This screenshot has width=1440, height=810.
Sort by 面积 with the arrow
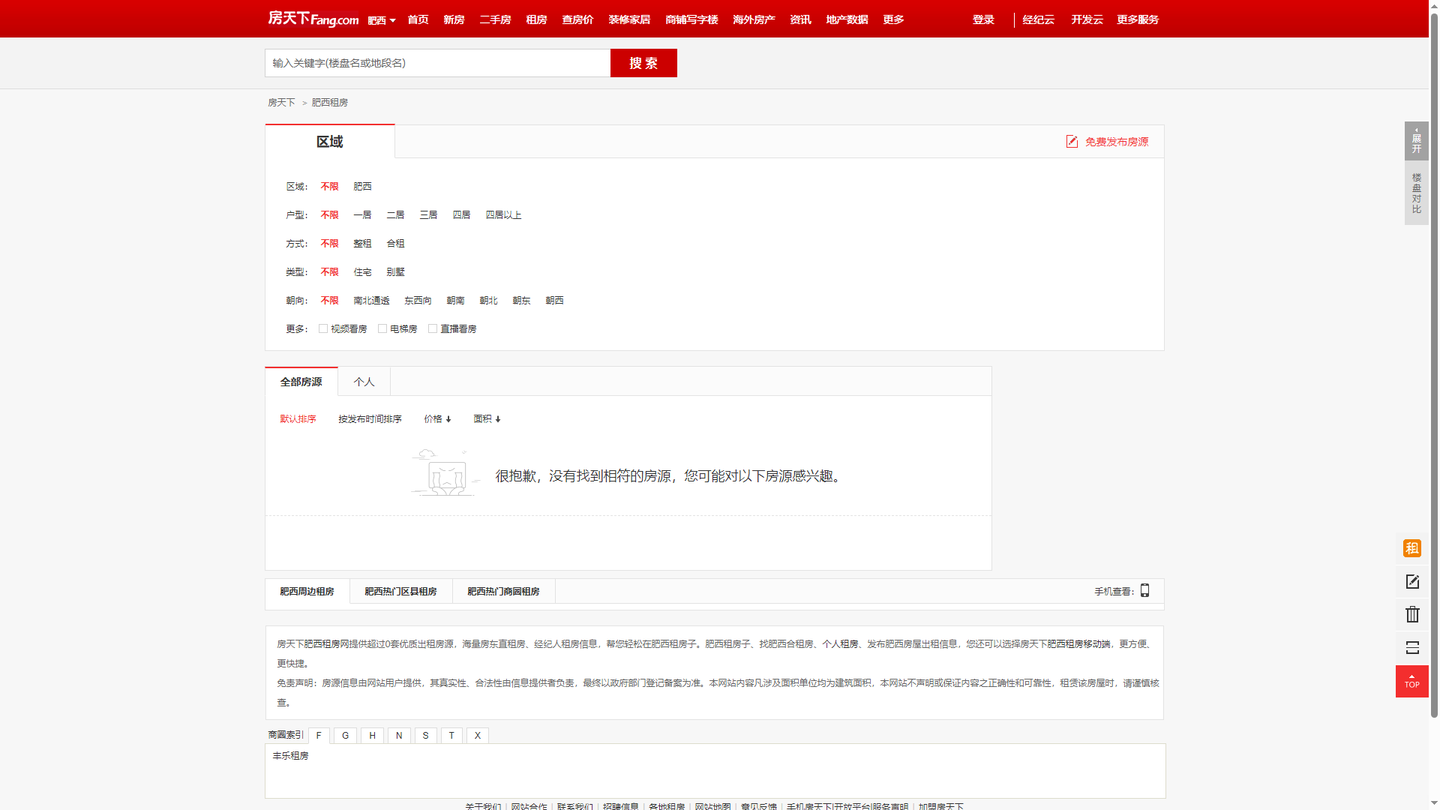pyautogui.click(x=487, y=419)
